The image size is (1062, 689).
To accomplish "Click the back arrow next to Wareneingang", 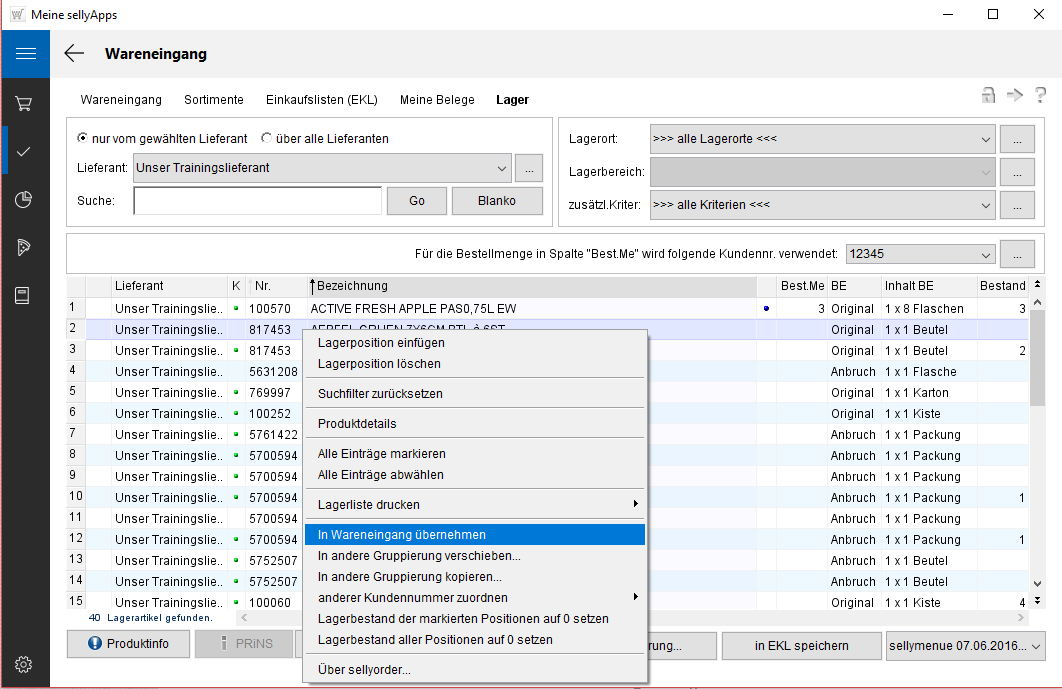I will 74,54.
